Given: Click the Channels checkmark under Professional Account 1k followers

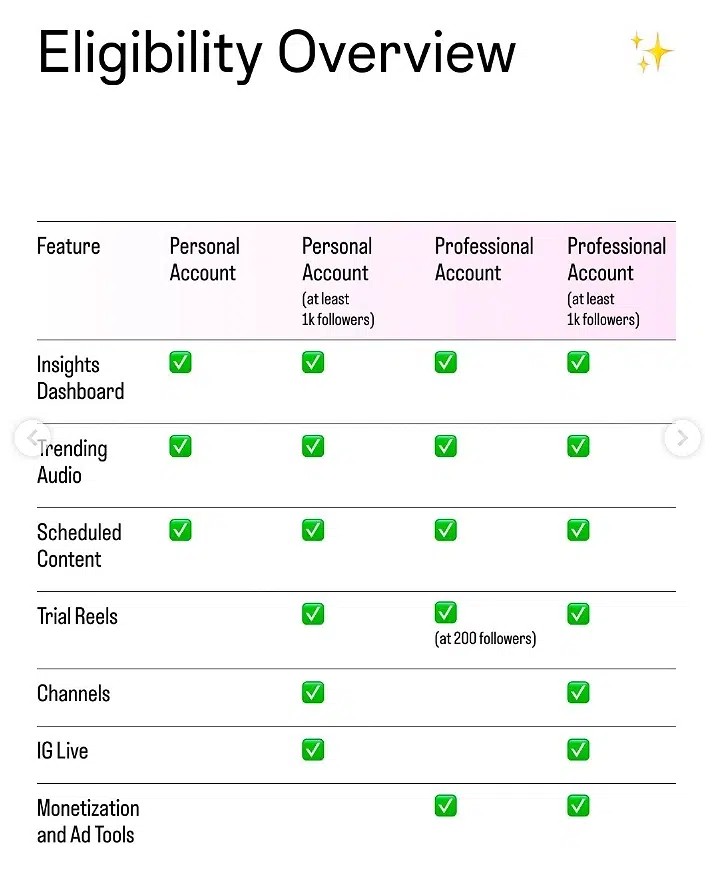Looking at the screenshot, I should pos(577,692).
